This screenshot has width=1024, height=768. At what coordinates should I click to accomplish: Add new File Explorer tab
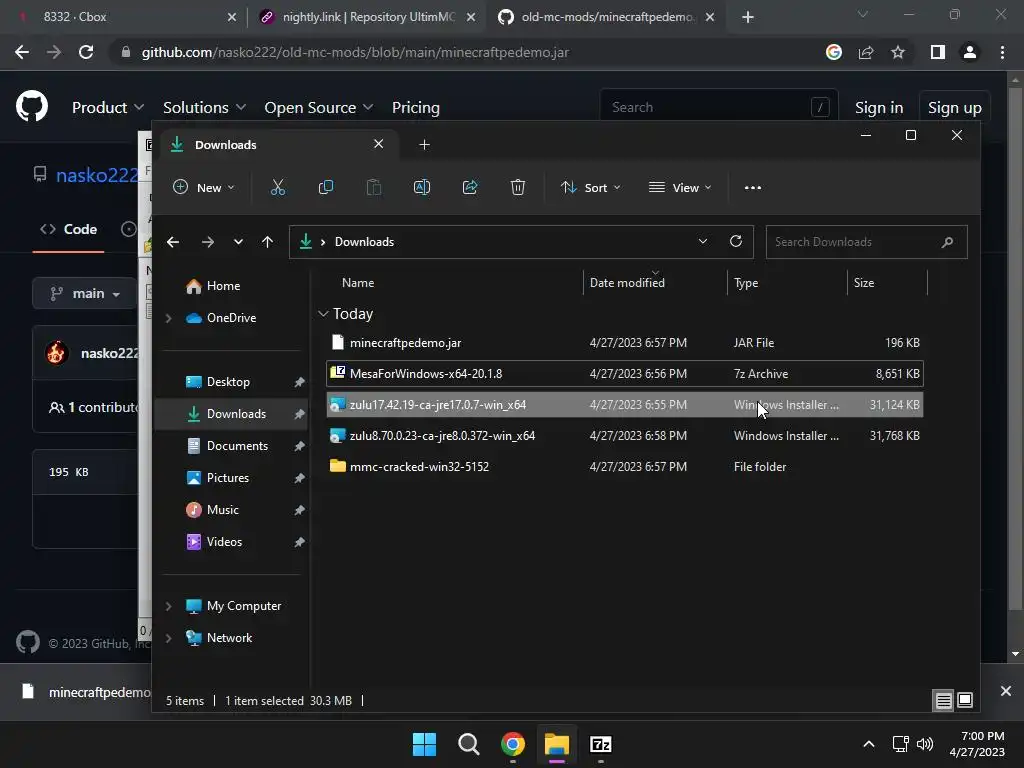[x=424, y=144]
